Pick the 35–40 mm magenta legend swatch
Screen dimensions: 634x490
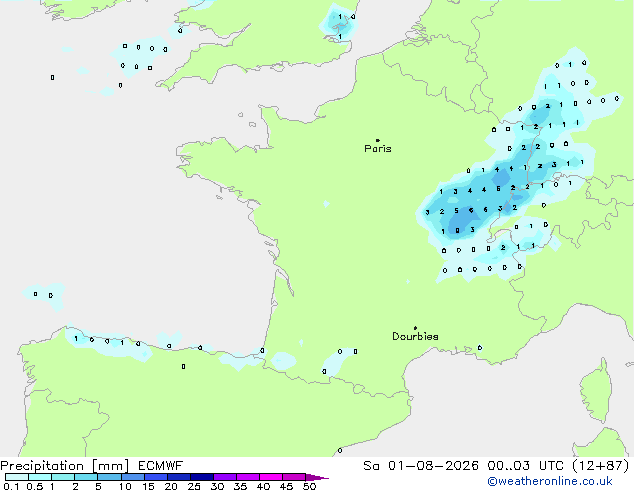pyautogui.click(x=247, y=477)
